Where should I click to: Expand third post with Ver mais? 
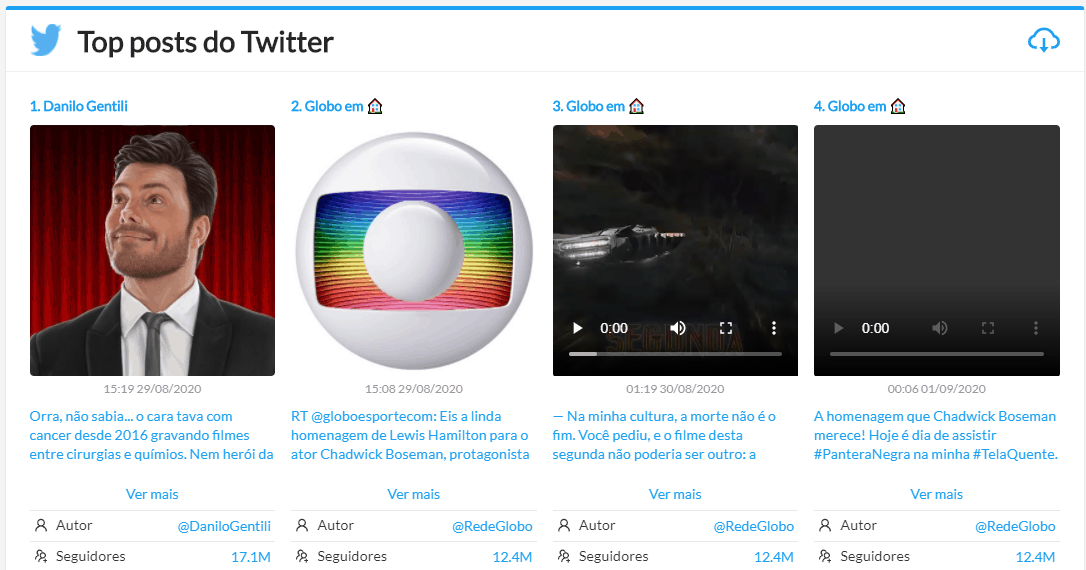(x=675, y=494)
